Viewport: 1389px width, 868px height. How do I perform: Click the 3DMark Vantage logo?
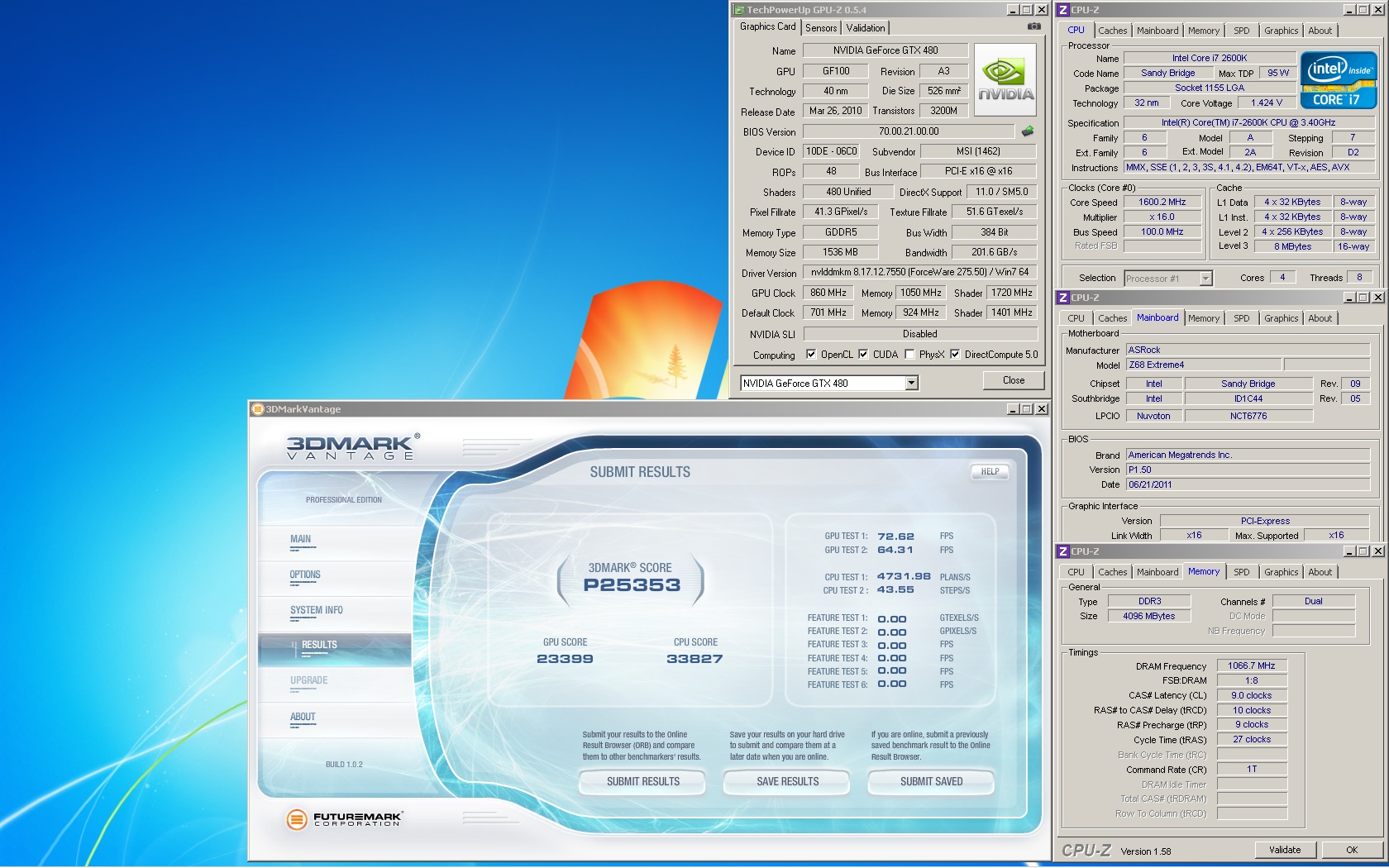354,446
